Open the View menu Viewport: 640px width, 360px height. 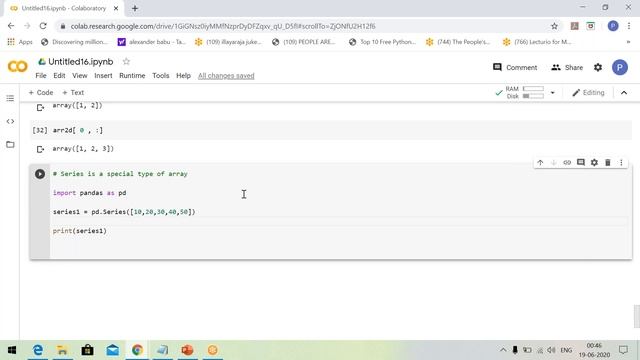tap(80, 76)
